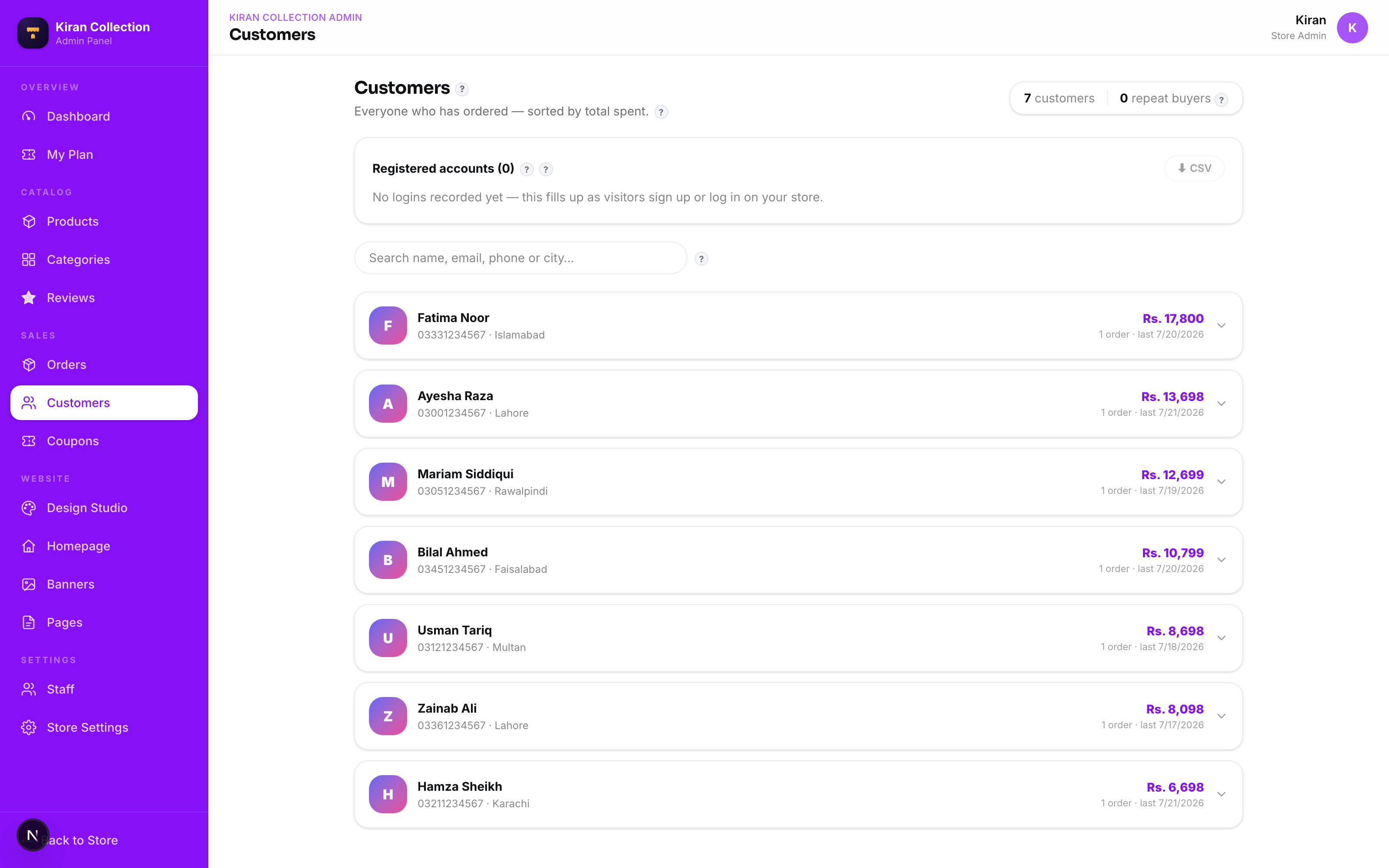Open the Store Settings menu item
1389x868 pixels.
[104, 727]
